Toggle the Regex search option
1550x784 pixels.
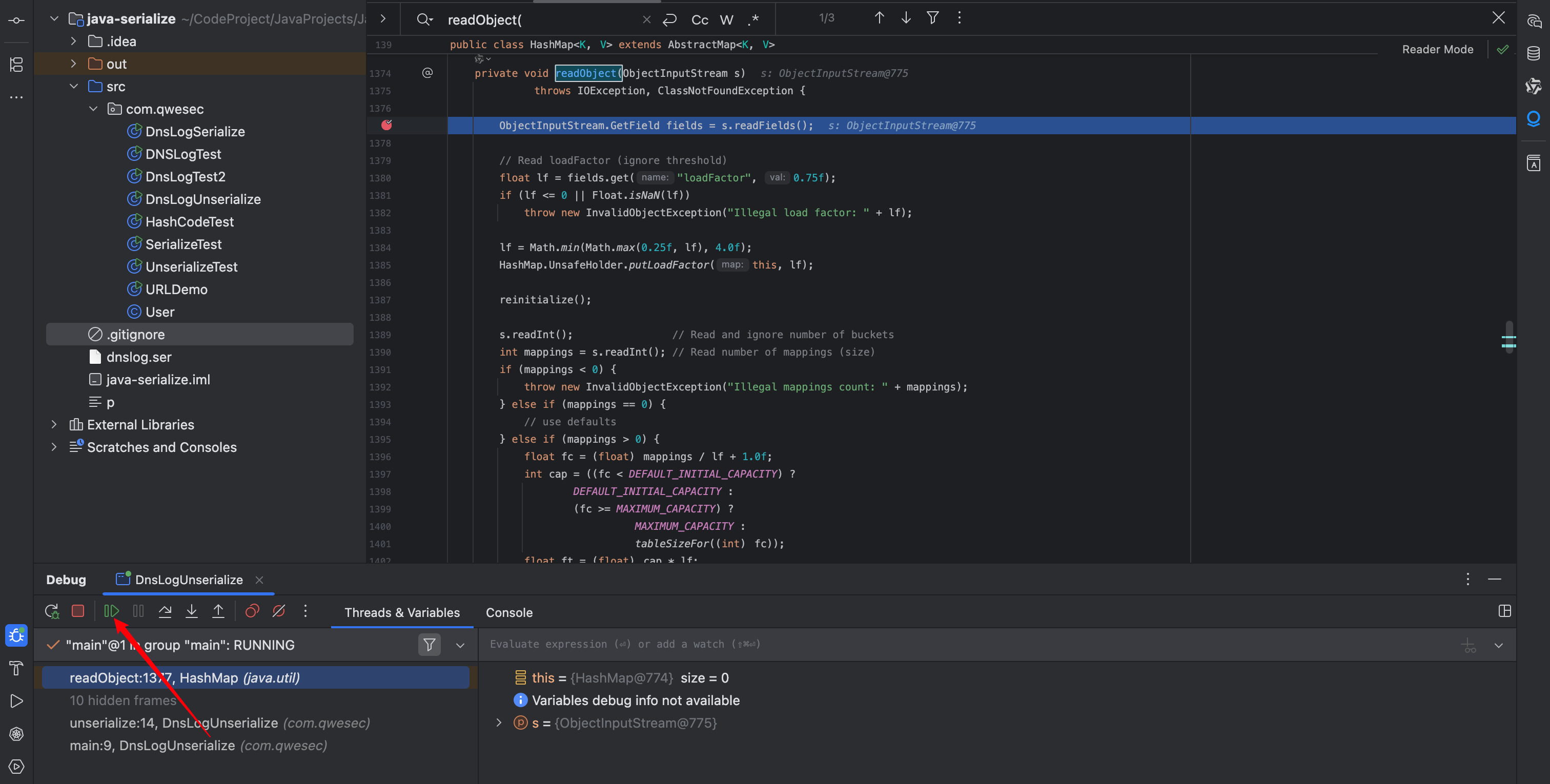coord(753,20)
